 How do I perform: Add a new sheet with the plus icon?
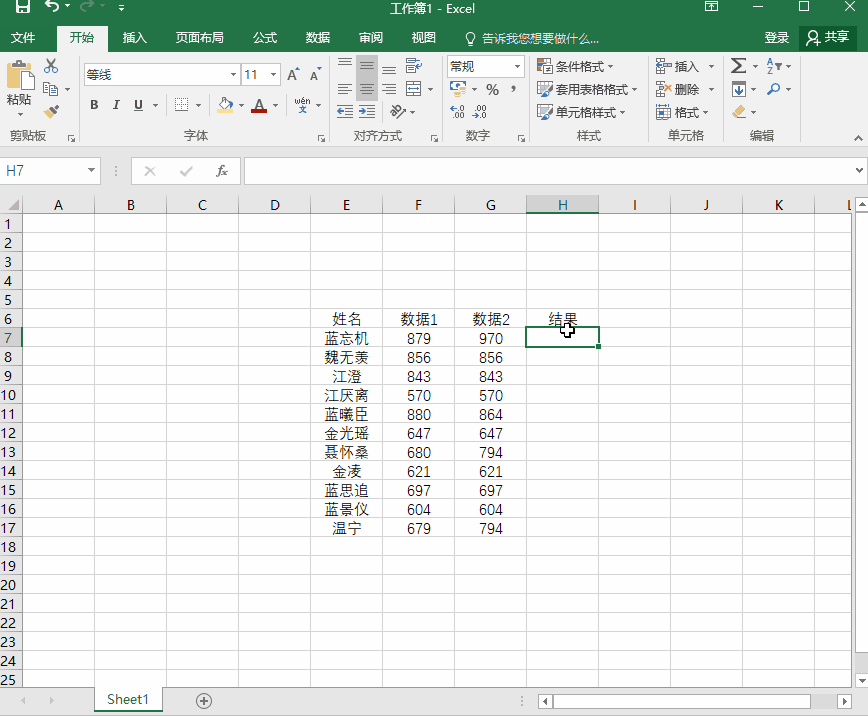[204, 700]
